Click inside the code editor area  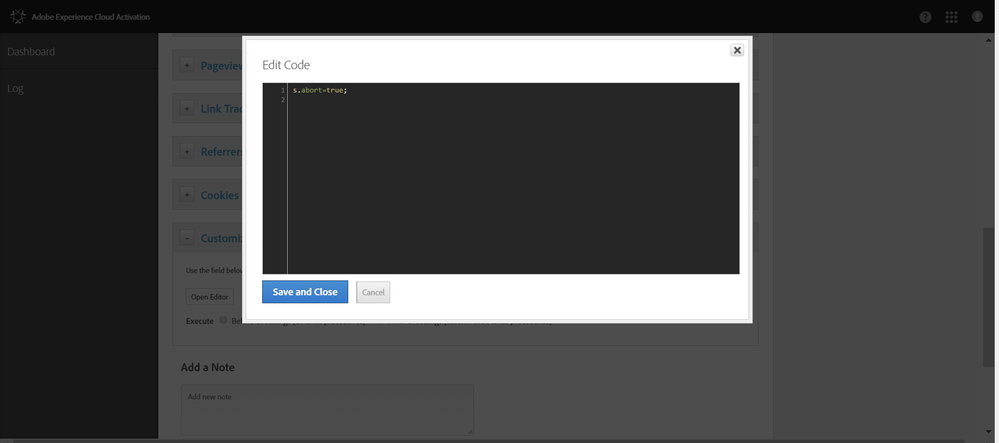(x=512, y=180)
